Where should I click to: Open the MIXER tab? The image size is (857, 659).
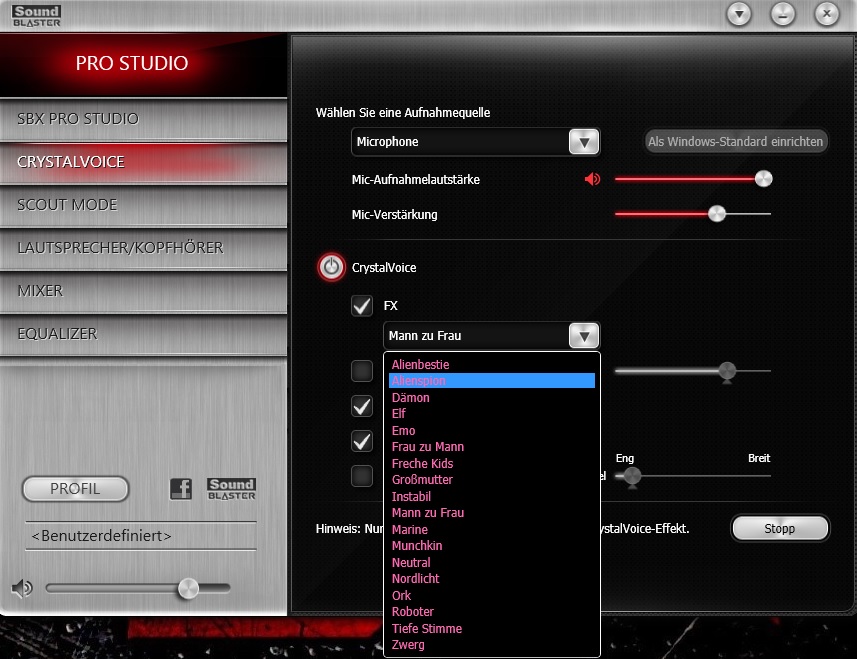point(143,291)
